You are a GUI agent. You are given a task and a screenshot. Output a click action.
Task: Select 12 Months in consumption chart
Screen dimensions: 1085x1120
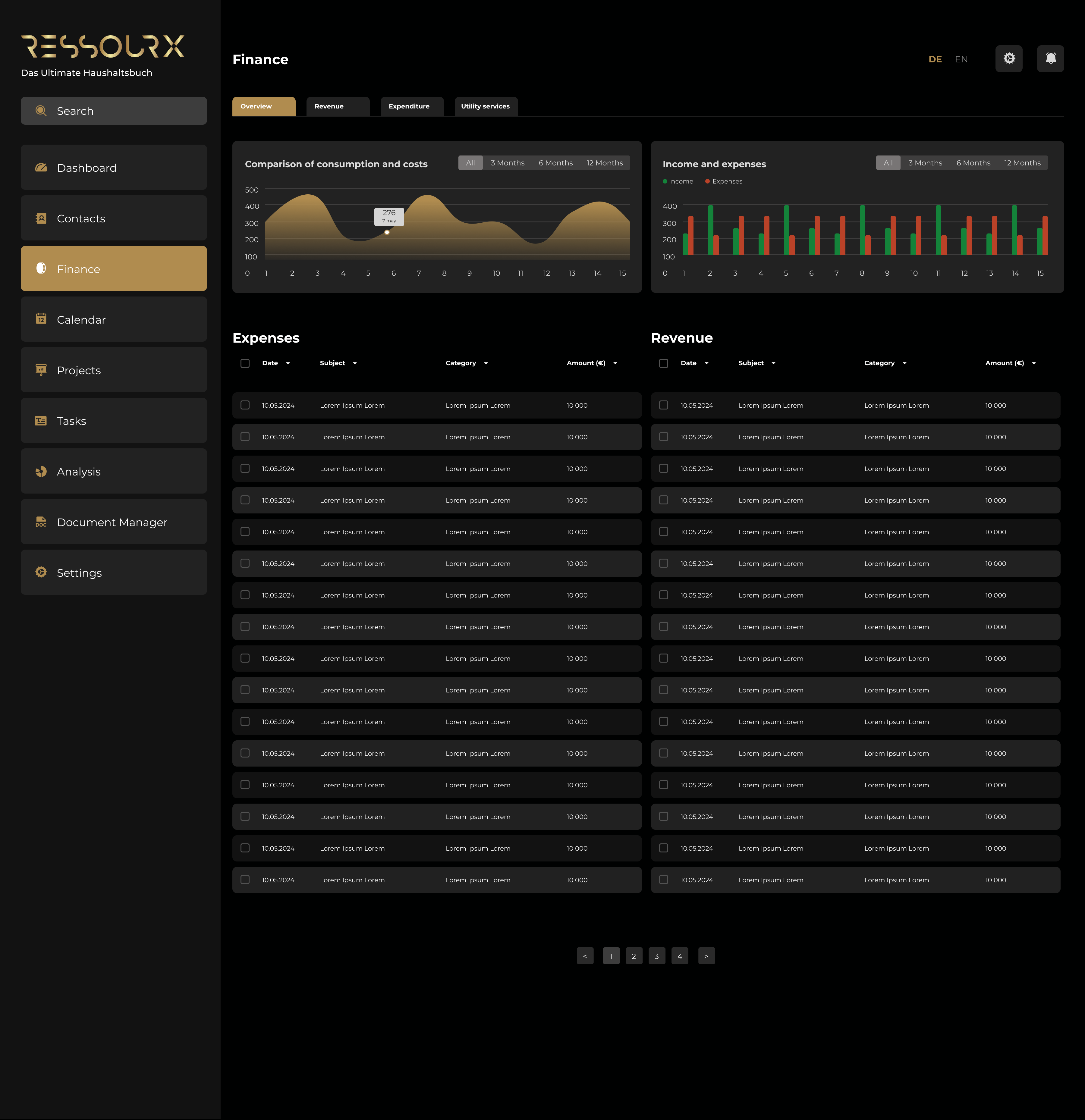coord(605,163)
